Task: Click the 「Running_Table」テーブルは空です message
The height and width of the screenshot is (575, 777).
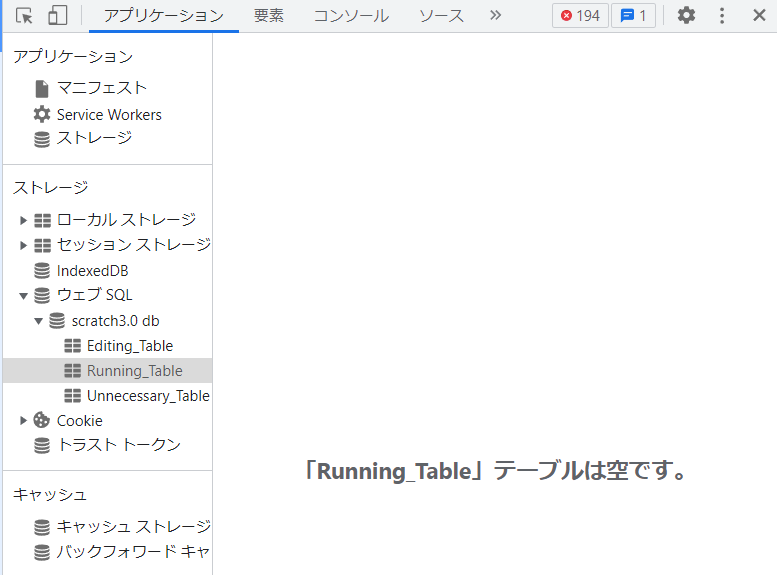Action: click(x=495, y=471)
